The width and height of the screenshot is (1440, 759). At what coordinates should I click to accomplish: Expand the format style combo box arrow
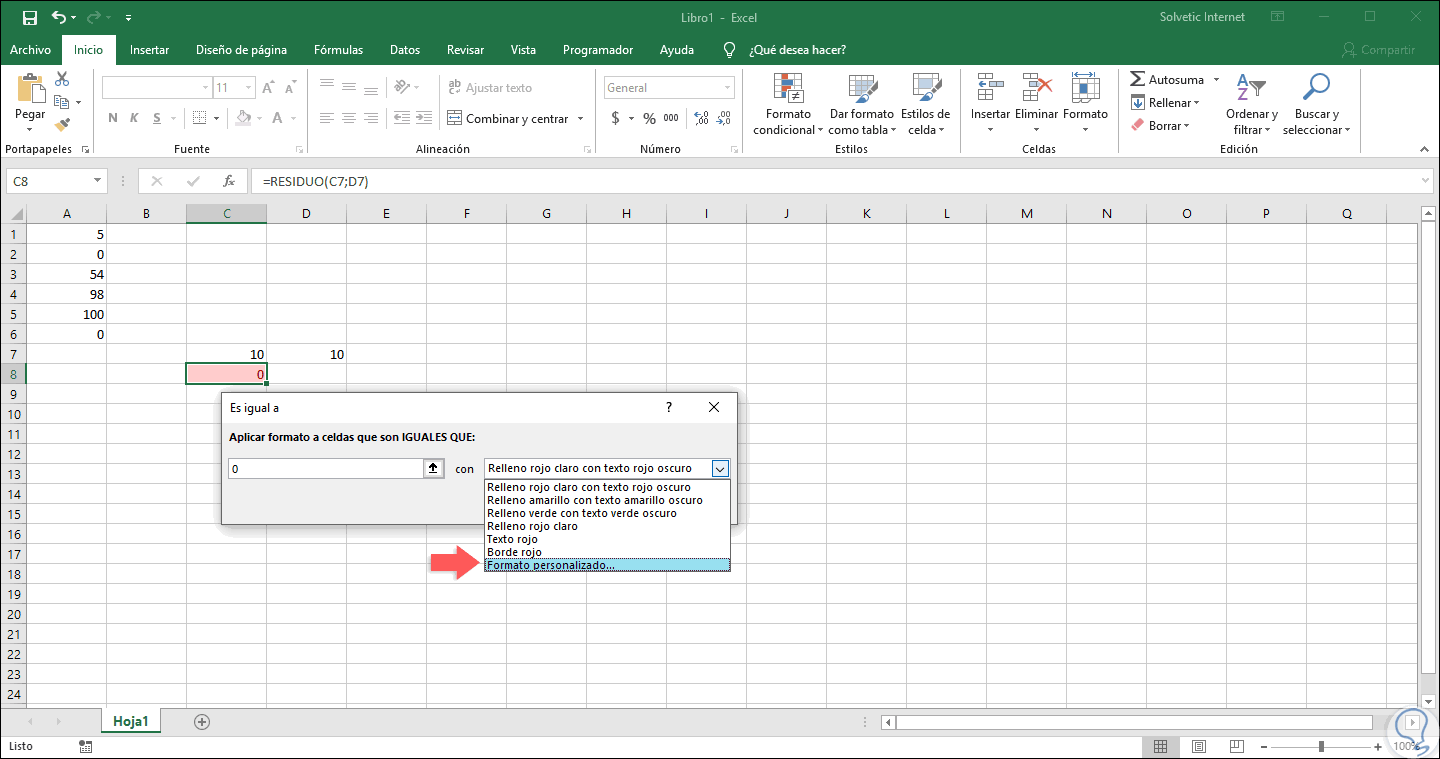tap(720, 468)
